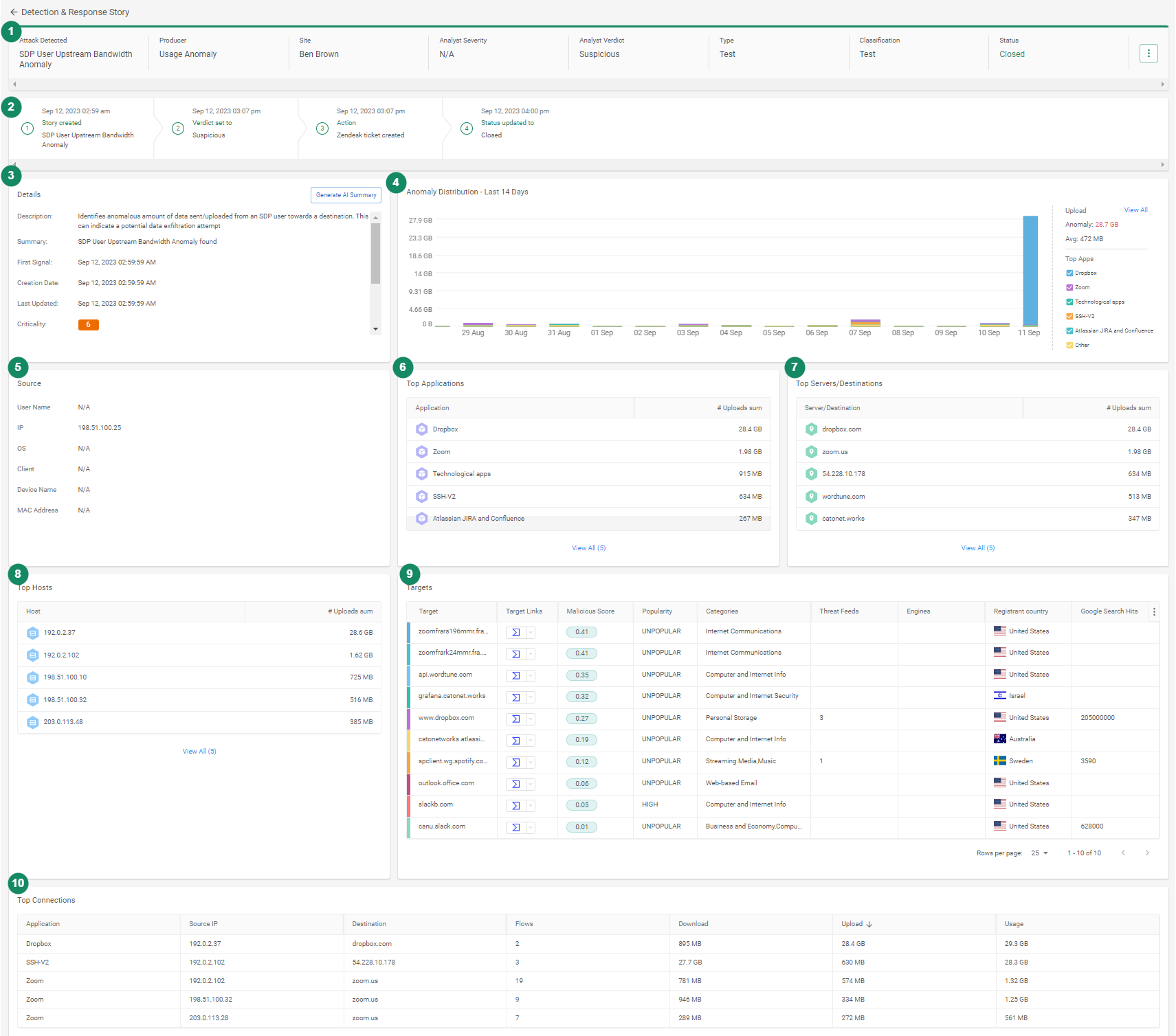Click the dropbox.com destination icon in Top Servers
The width and height of the screenshot is (1176, 1036).
(x=811, y=429)
